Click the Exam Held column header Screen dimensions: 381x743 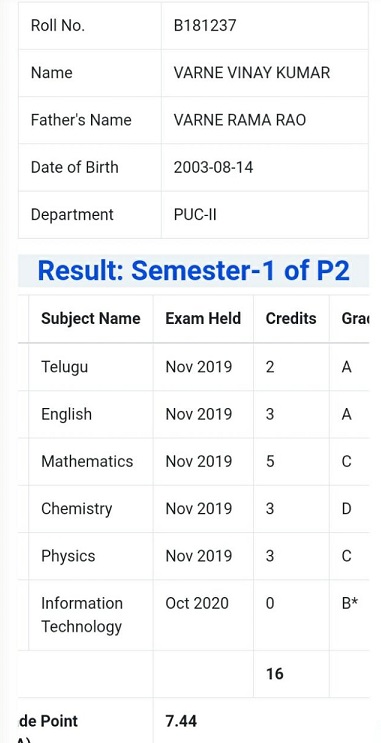click(x=203, y=318)
